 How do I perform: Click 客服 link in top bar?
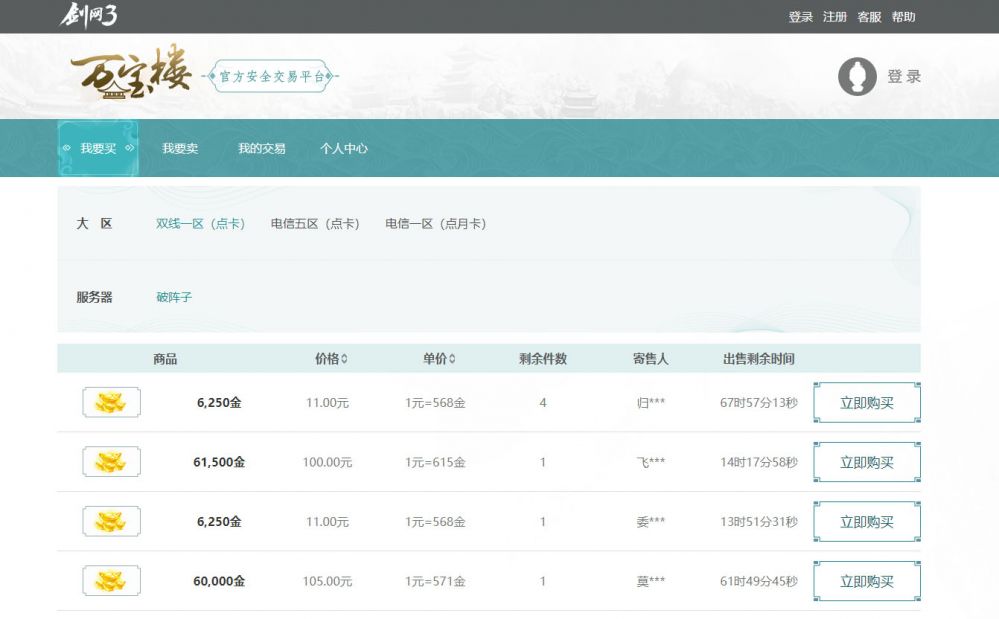pos(869,17)
